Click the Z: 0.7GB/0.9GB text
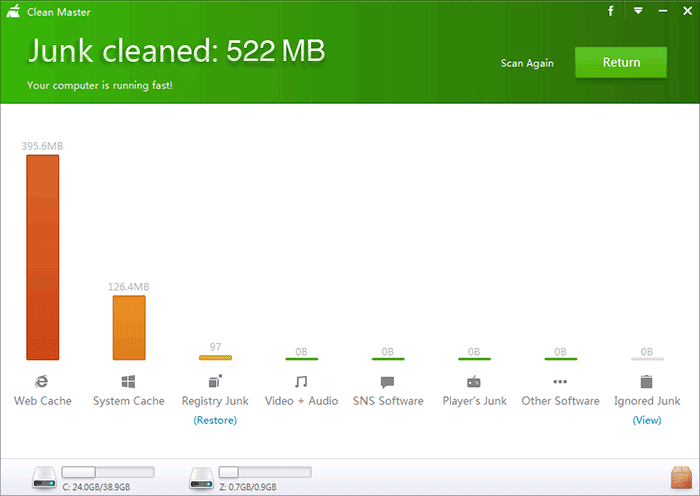Image resolution: width=700 pixels, height=496 pixels. (x=248, y=487)
